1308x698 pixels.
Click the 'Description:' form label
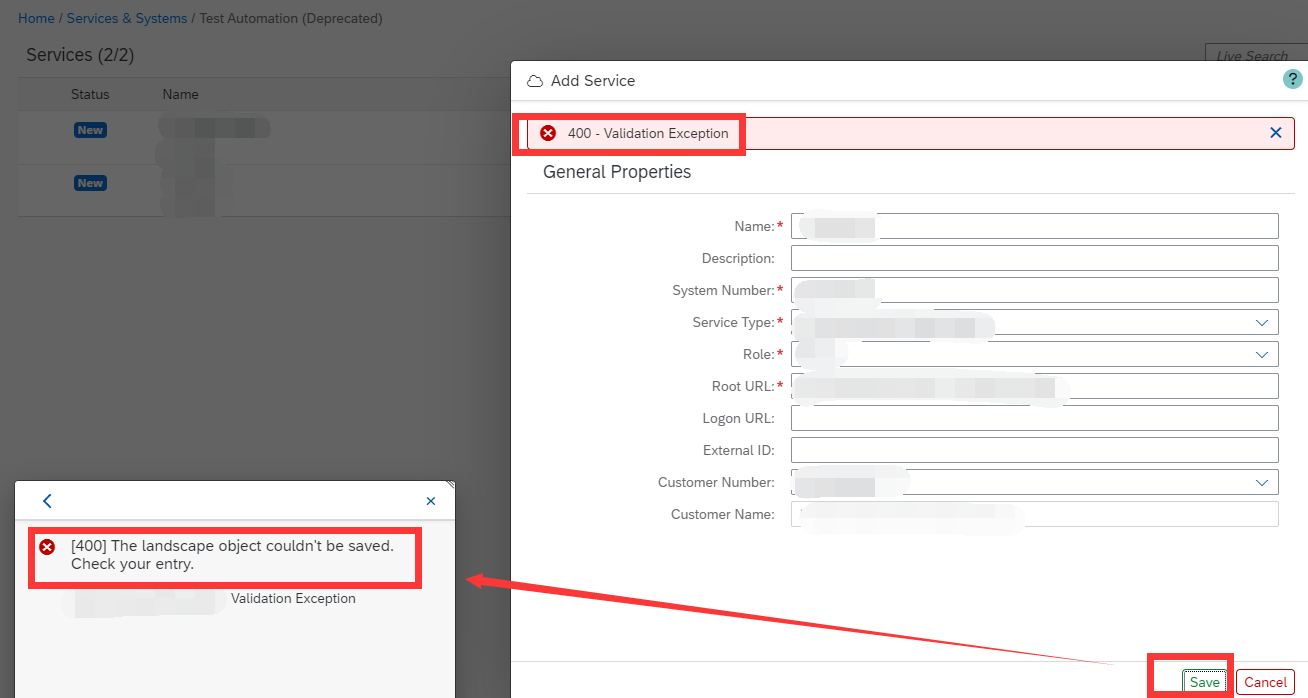(738, 258)
